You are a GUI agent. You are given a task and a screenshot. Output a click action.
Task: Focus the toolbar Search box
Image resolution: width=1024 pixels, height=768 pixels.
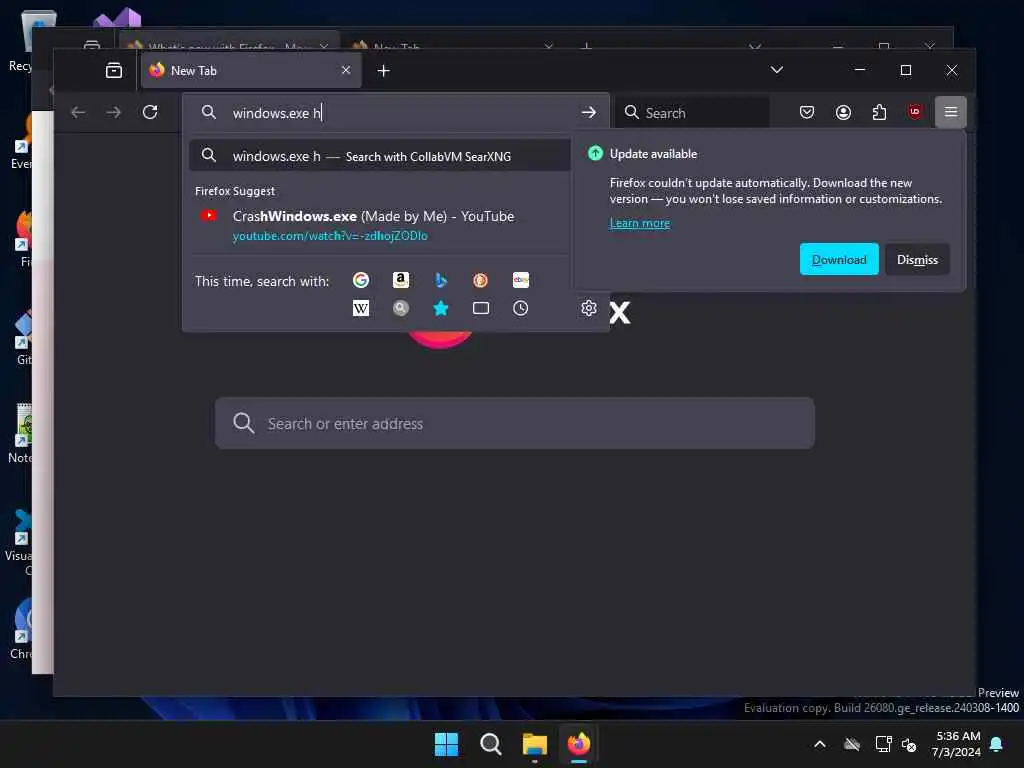click(x=693, y=112)
